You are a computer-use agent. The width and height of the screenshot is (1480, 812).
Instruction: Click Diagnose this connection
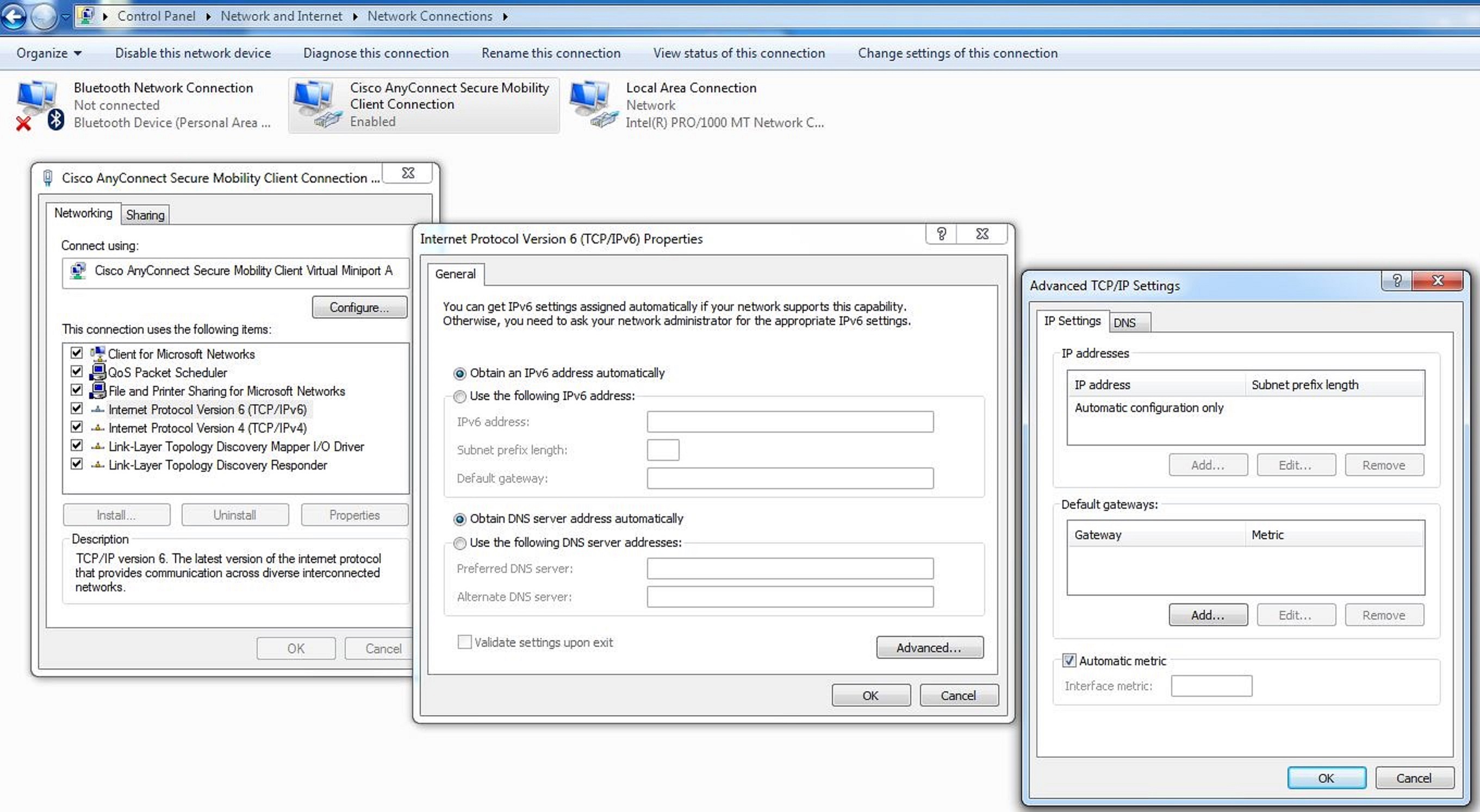pyautogui.click(x=376, y=53)
